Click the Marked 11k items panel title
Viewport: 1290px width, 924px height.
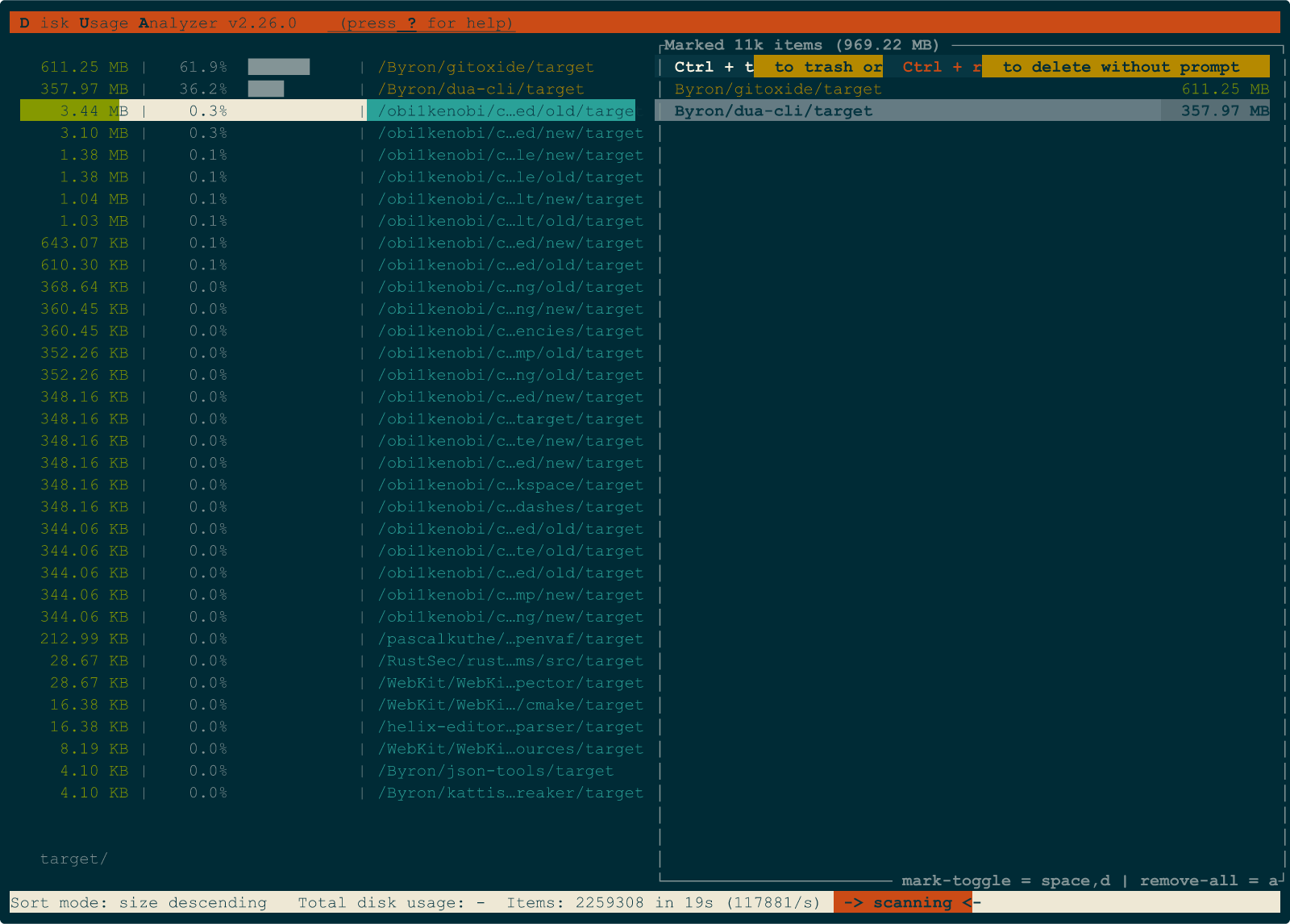801,45
